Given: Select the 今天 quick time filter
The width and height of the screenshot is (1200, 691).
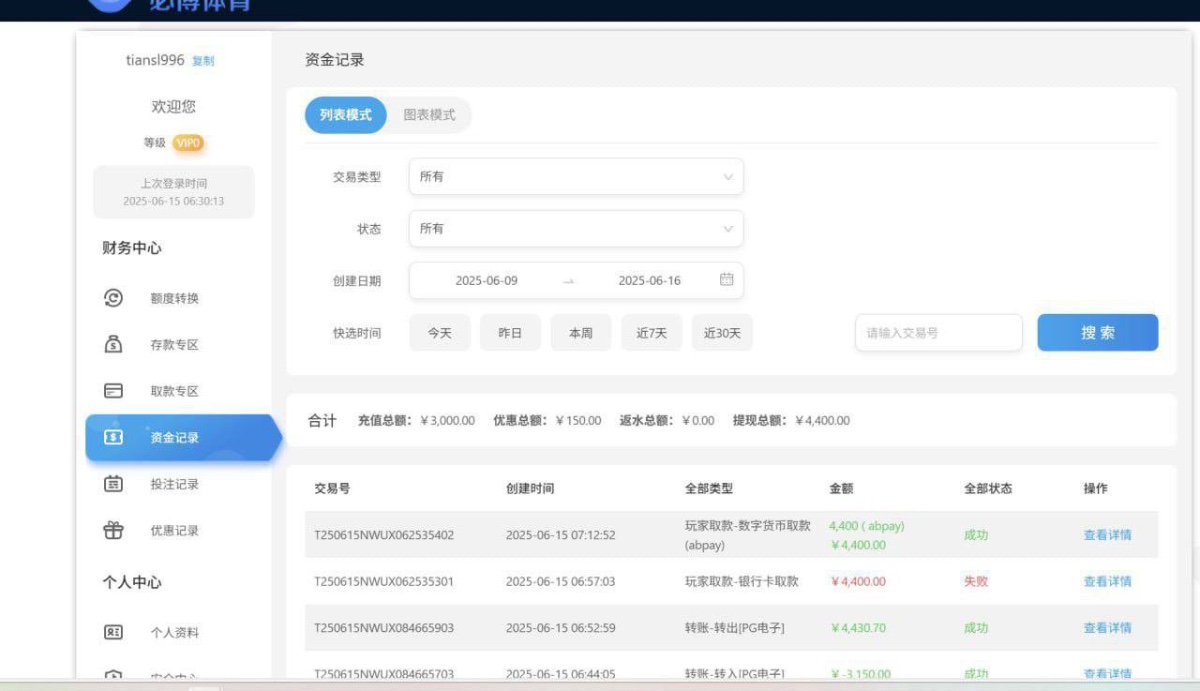Looking at the screenshot, I should [439, 332].
